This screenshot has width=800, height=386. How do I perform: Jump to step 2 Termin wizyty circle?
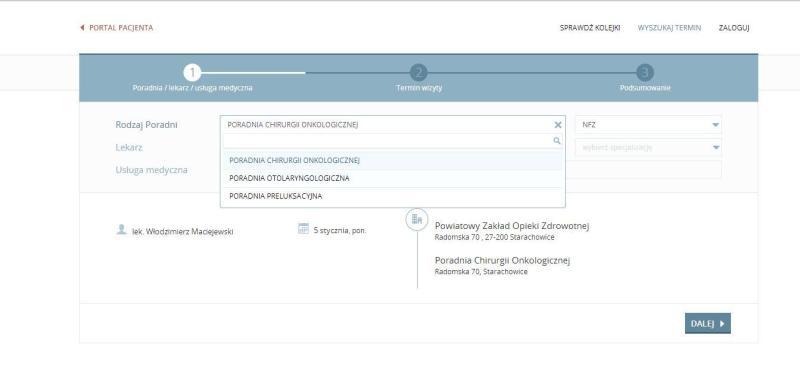click(418, 73)
